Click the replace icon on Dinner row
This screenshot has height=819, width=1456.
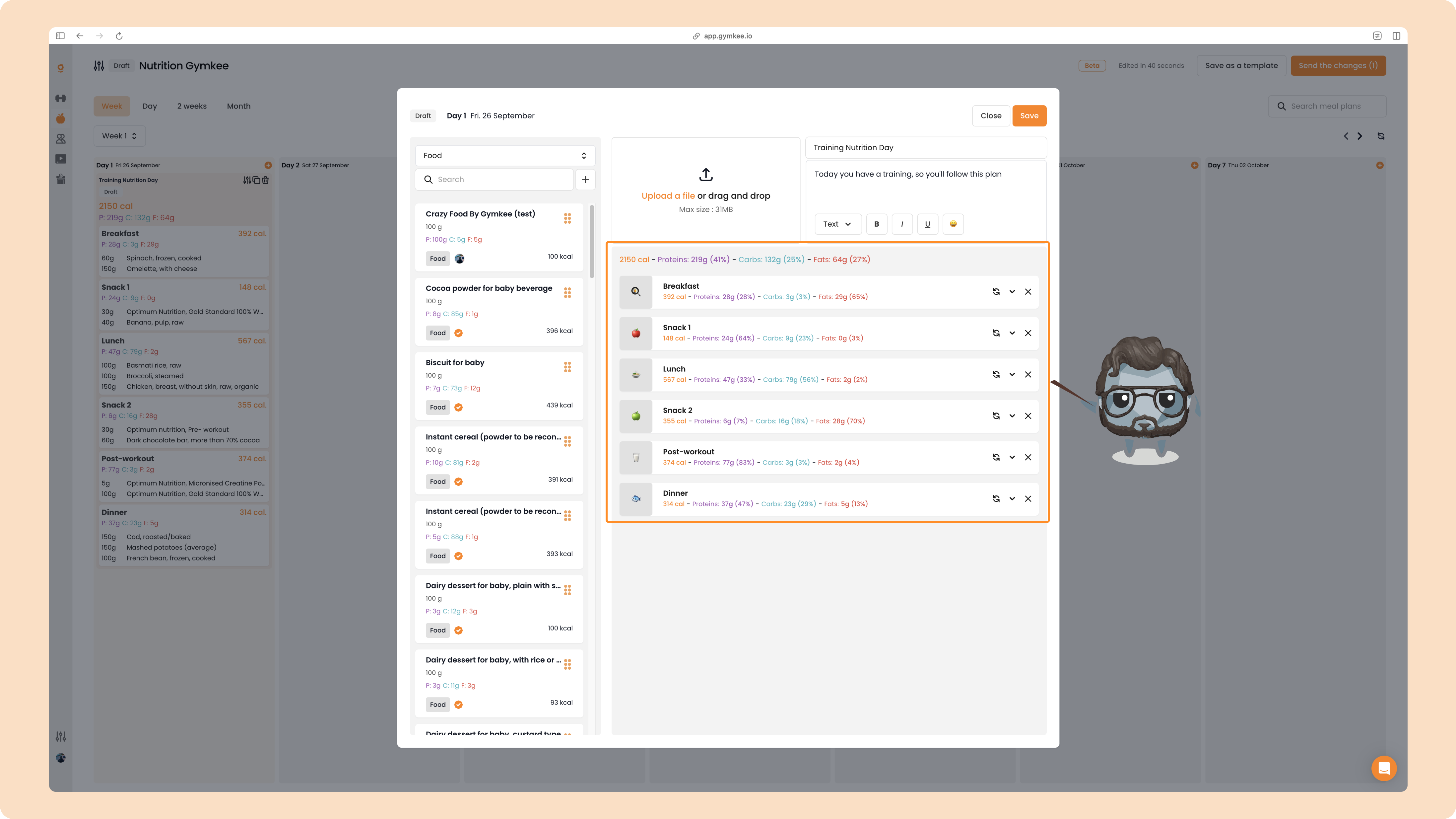tap(996, 499)
